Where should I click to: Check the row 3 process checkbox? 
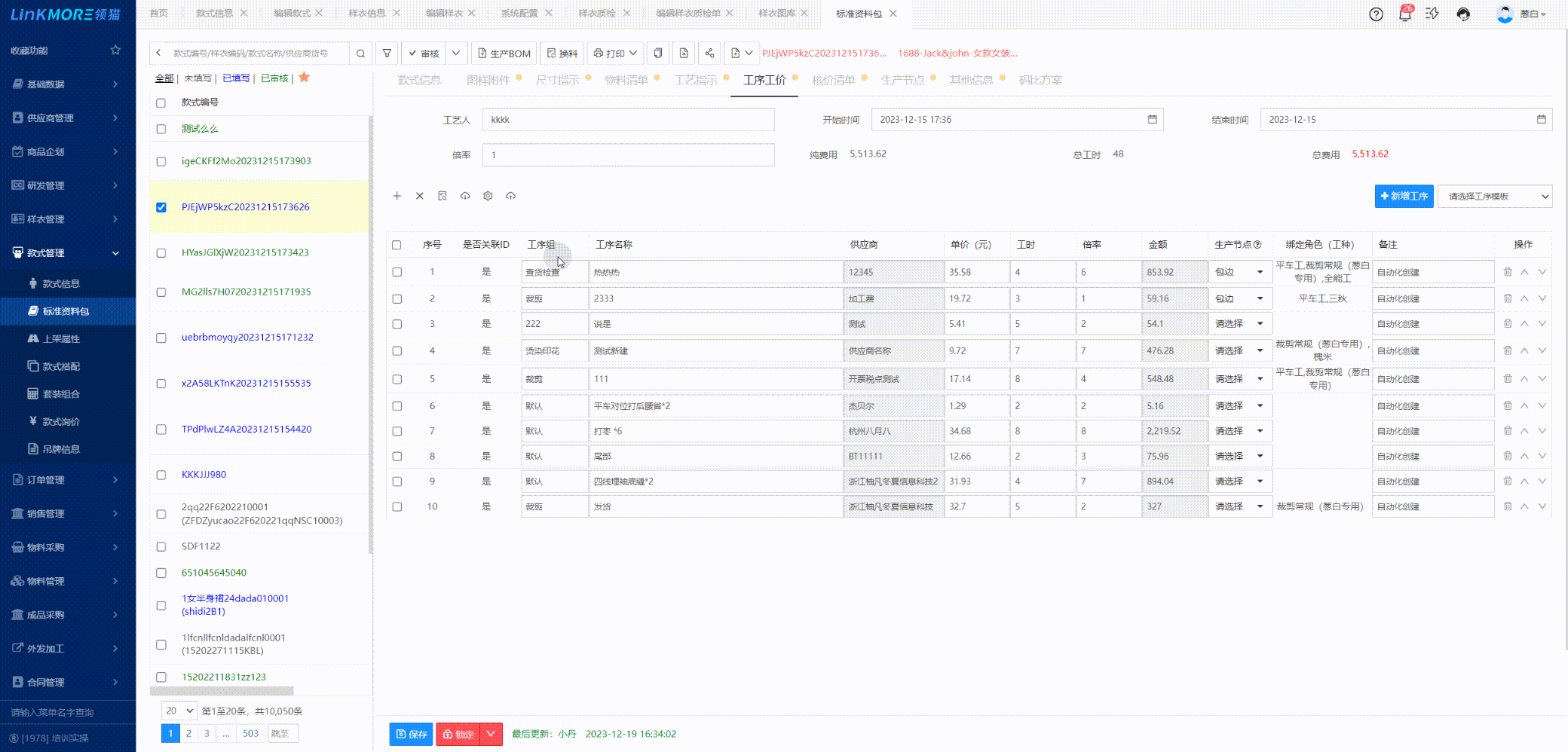(397, 324)
